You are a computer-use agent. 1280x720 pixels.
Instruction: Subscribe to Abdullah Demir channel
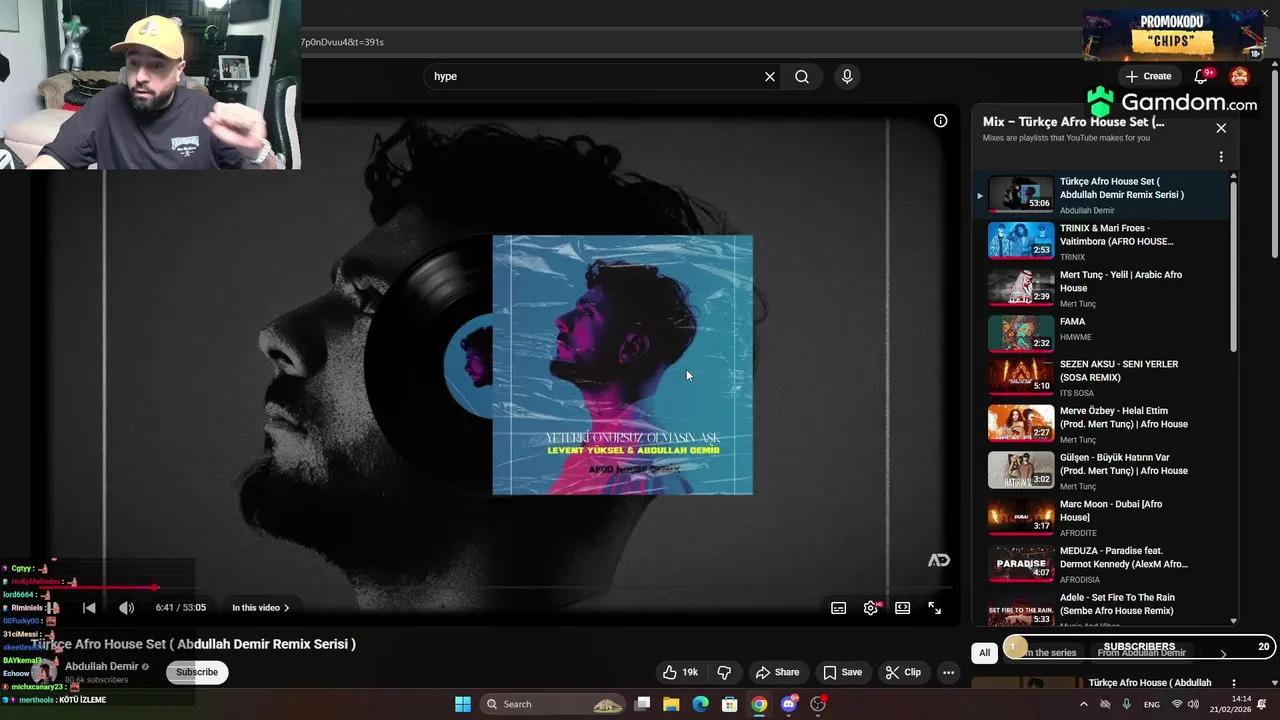click(197, 672)
